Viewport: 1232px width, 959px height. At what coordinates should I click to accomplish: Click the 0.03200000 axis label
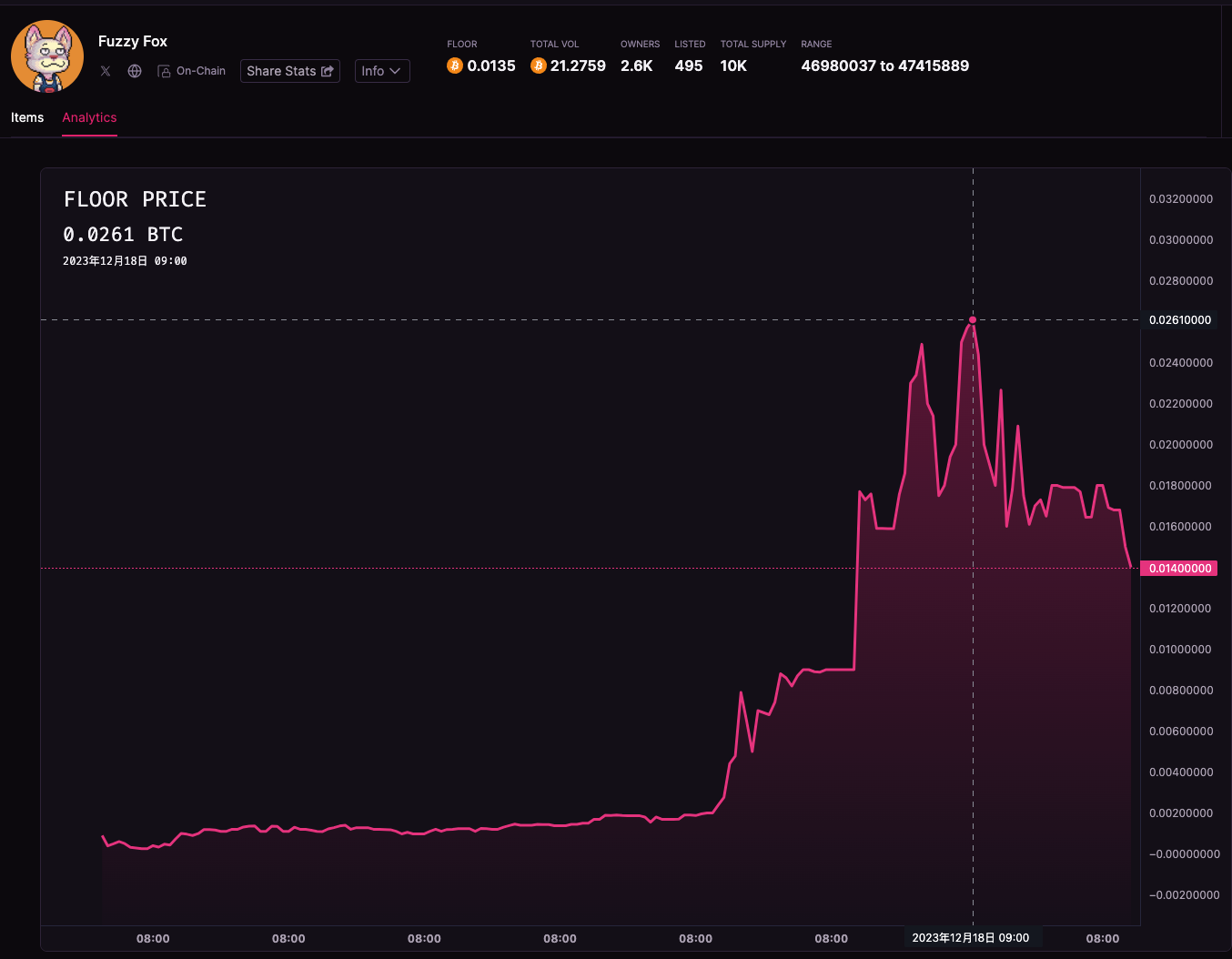pos(1181,199)
